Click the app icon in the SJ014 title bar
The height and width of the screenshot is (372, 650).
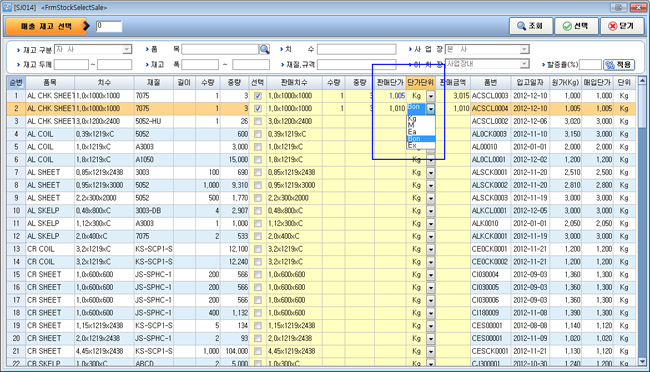click(x=7, y=7)
